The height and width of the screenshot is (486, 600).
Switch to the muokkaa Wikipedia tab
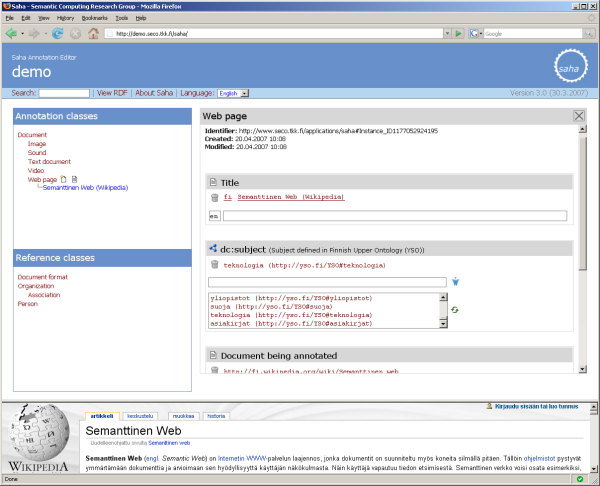click(x=183, y=416)
